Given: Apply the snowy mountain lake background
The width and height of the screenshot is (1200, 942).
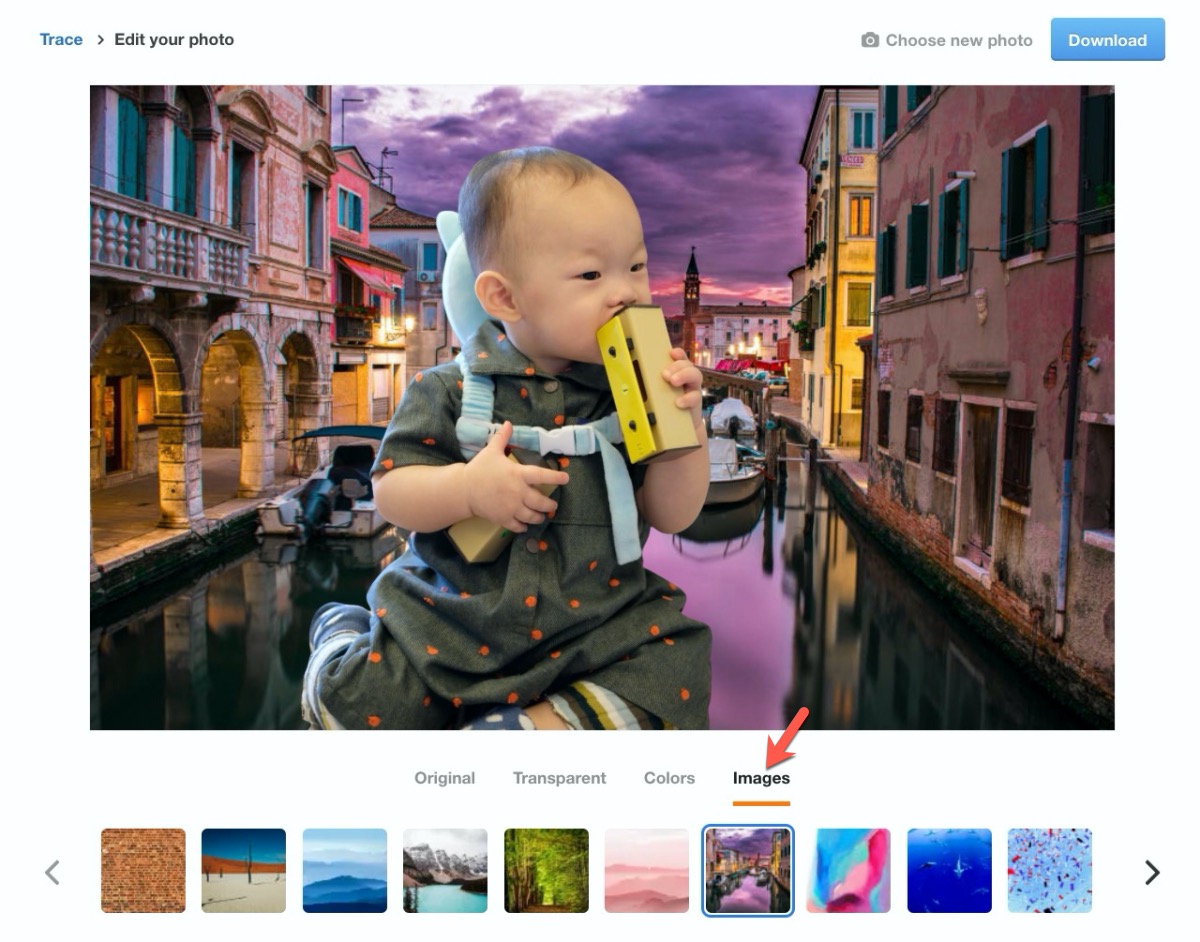Looking at the screenshot, I should [x=445, y=870].
